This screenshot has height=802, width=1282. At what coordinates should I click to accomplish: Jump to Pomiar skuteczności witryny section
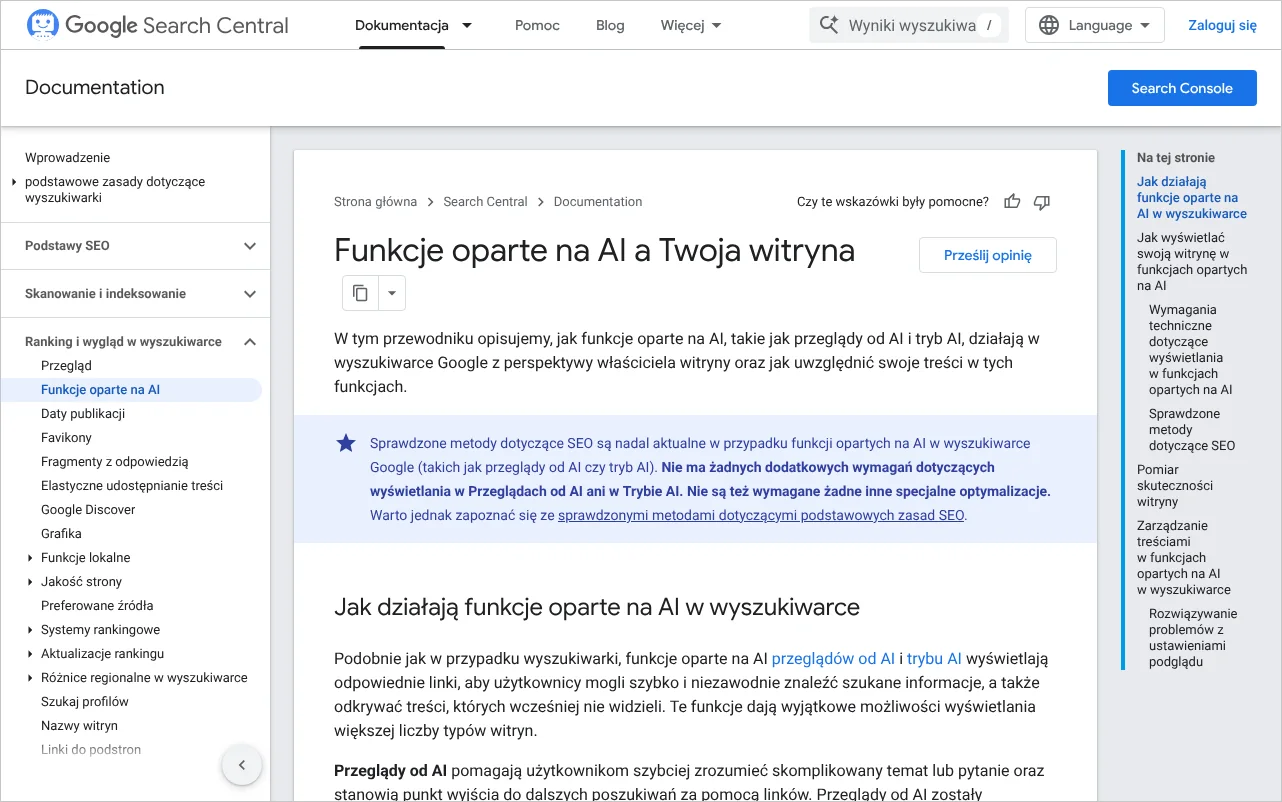click(1175, 486)
